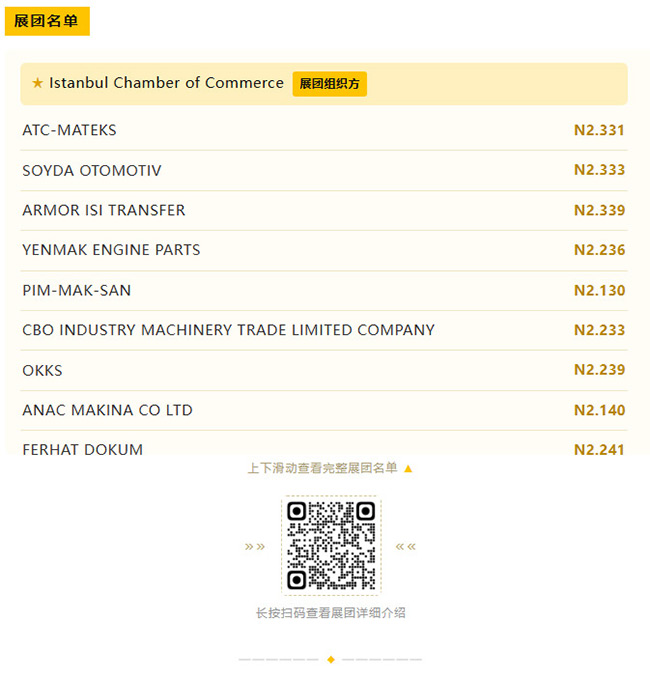650x678 pixels.
Task: Choose the OKKS exhibitor entry
Action: (x=324, y=370)
